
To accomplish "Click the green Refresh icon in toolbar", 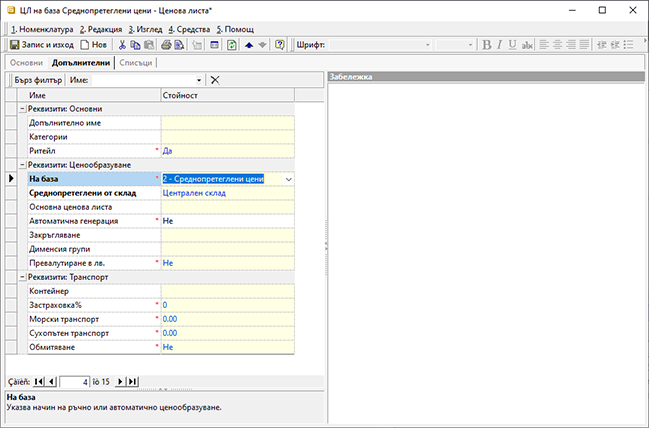I will click(x=232, y=45).
